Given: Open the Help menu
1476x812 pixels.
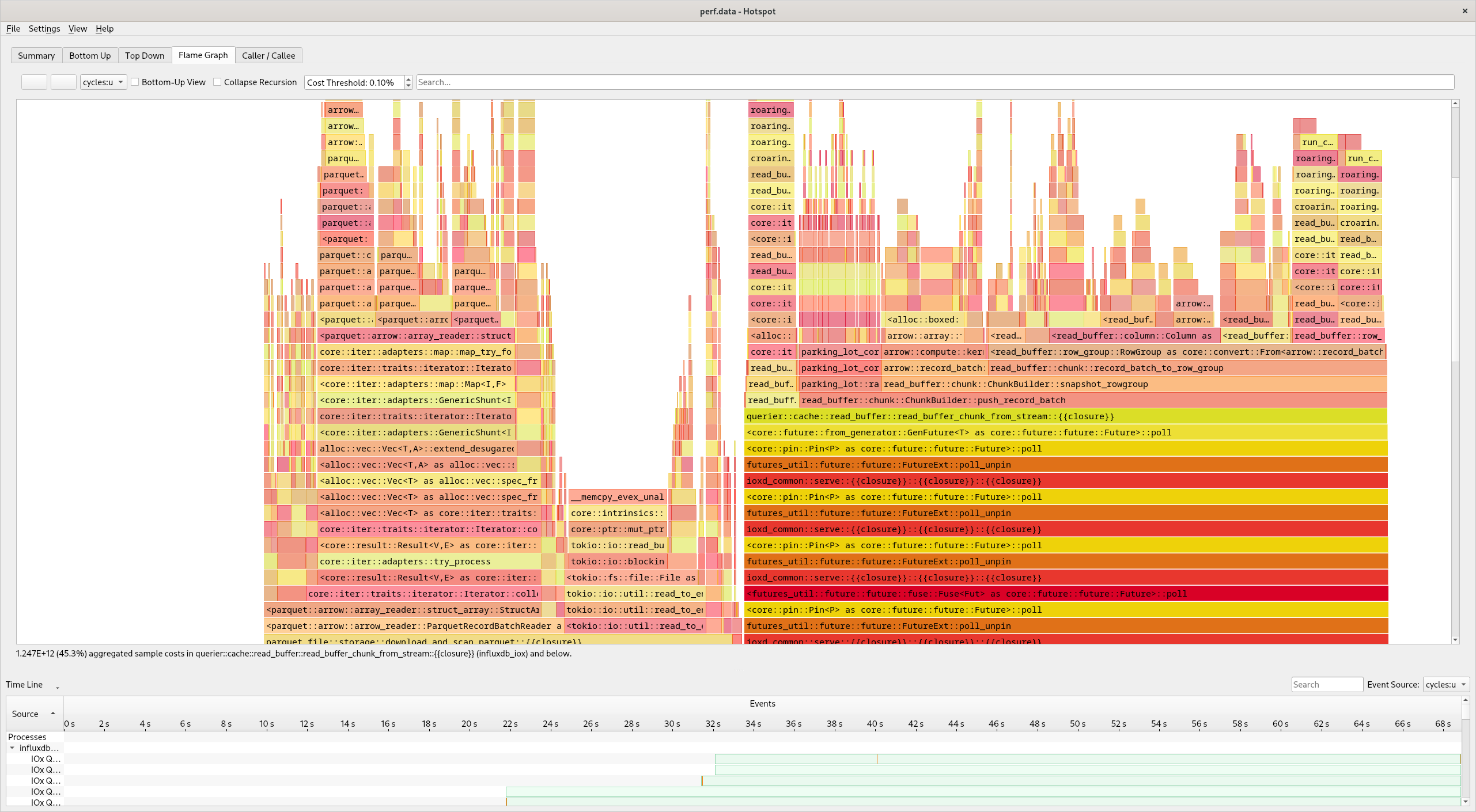Looking at the screenshot, I should pyautogui.click(x=104, y=29).
